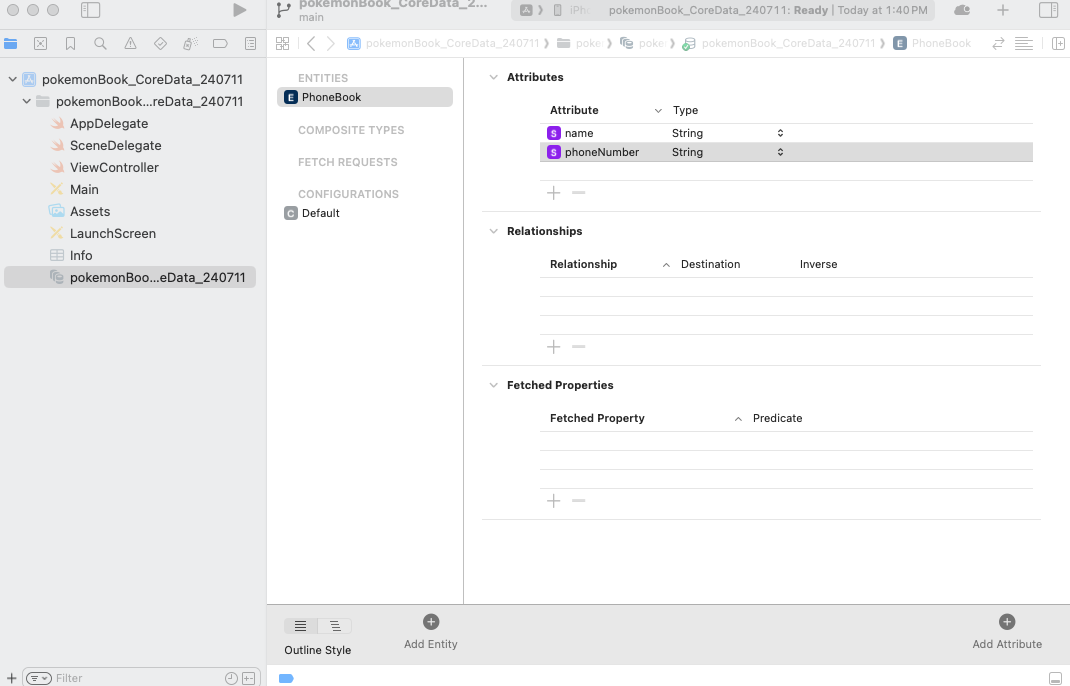Select the phoneNumber attribute row
This screenshot has width=1070, height=686.
[786, 152]
